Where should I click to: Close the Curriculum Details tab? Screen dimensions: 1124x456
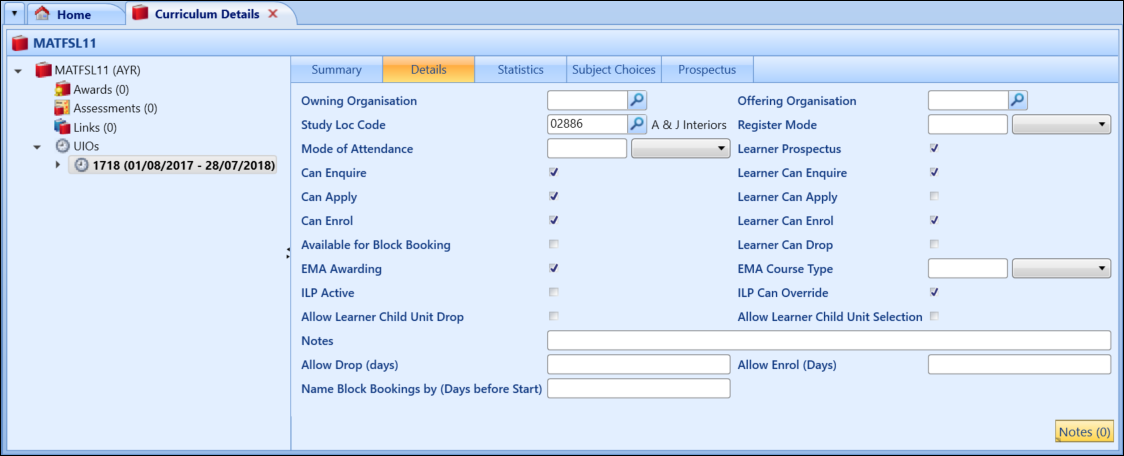pos(272,14)
